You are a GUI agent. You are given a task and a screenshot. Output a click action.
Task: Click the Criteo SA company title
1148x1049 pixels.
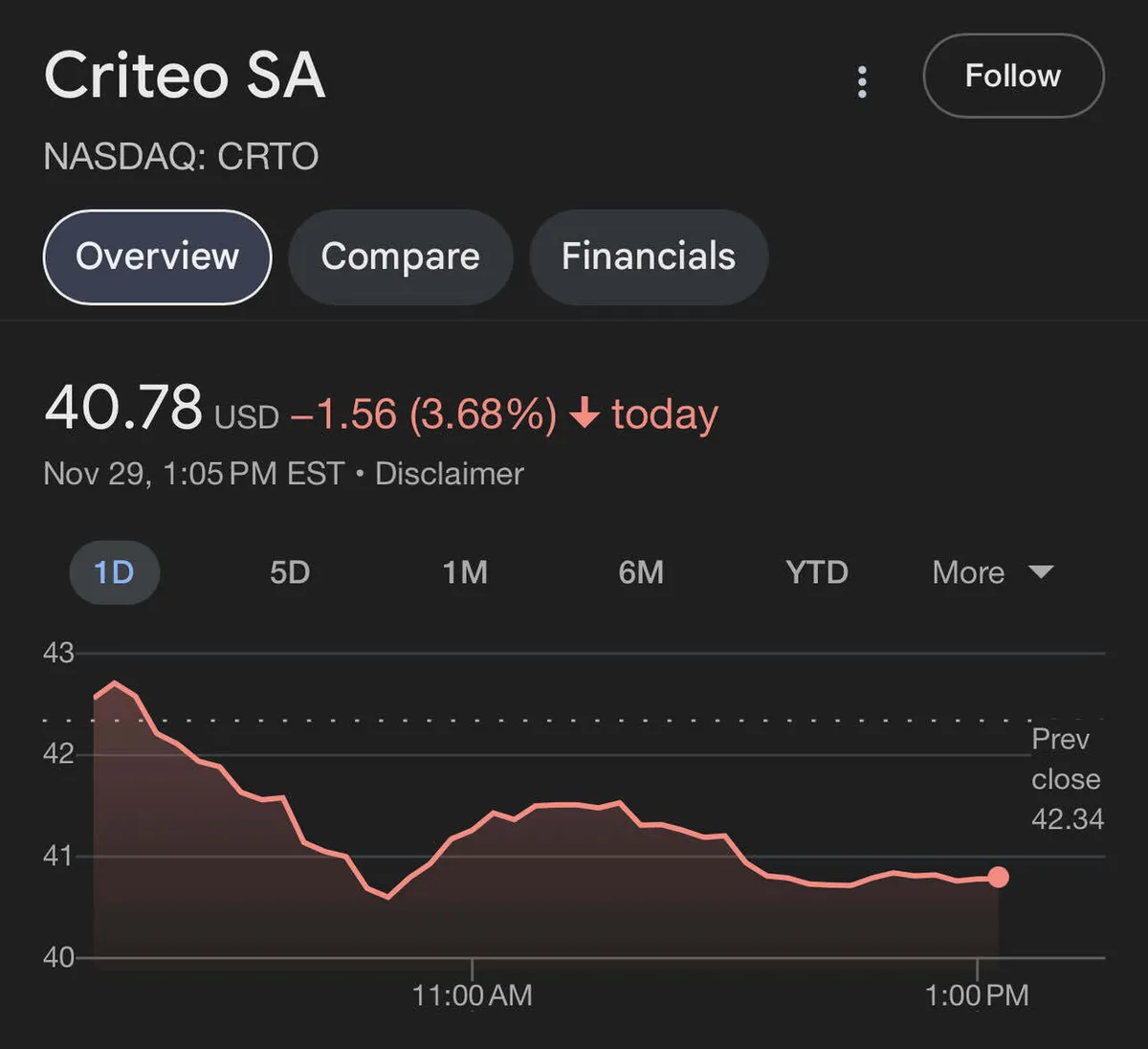185,76
